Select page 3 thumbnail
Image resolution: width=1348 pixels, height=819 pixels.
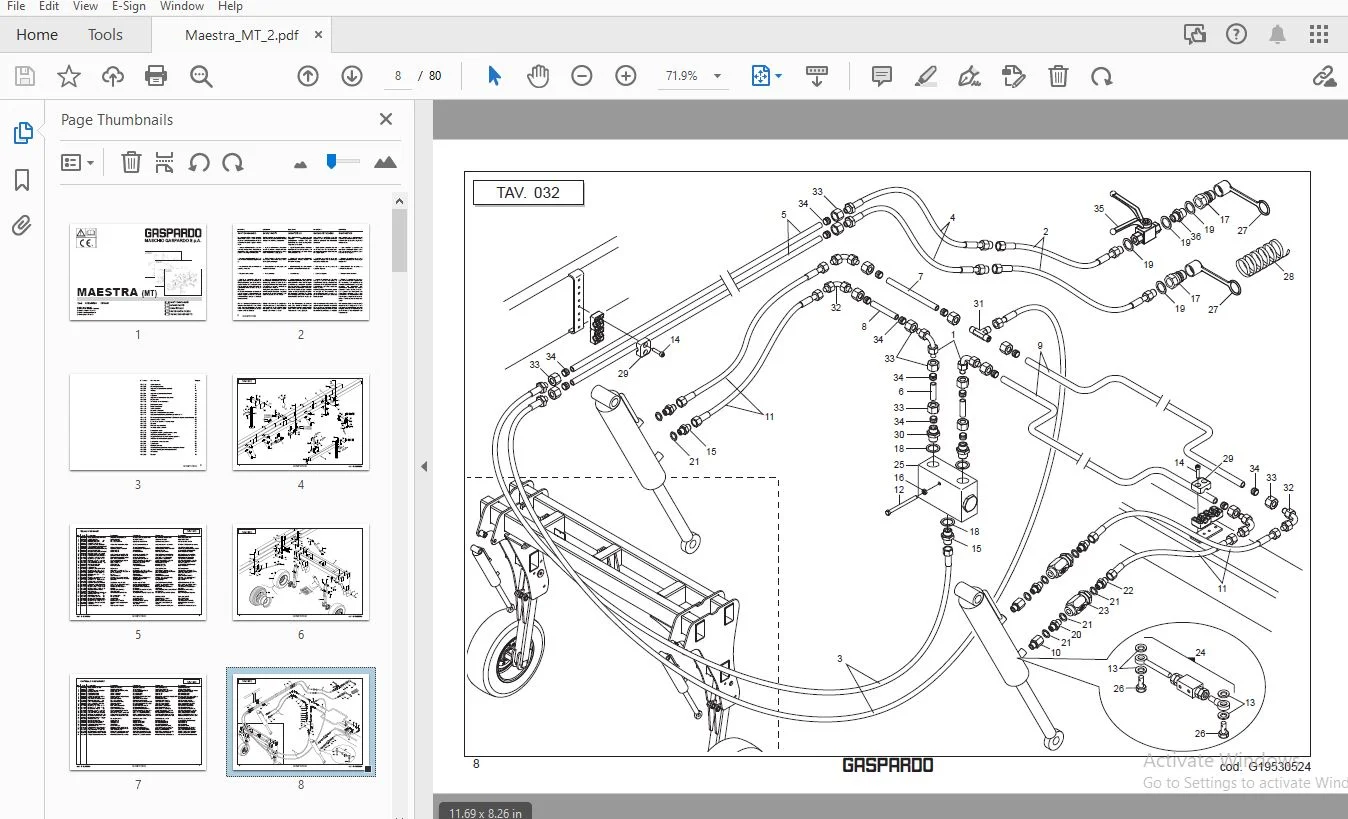pyautogui.click(x=138, y=422)
